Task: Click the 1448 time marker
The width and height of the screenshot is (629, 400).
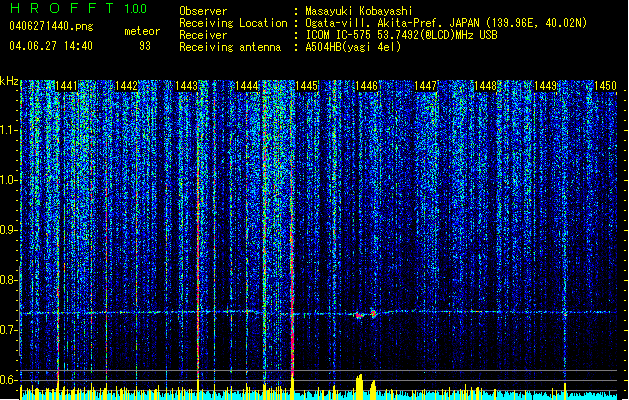Action: pyautogui.click(x=485, y=86)
